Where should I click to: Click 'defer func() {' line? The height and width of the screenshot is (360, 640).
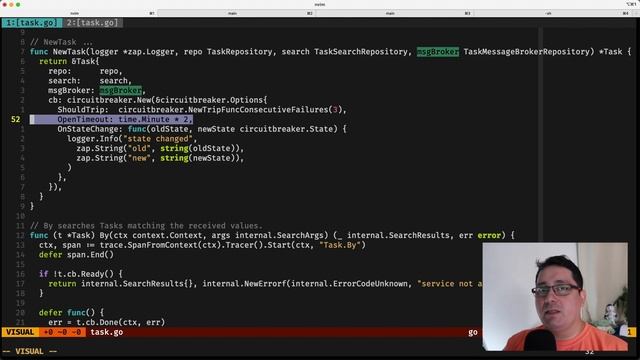(71, 313)
